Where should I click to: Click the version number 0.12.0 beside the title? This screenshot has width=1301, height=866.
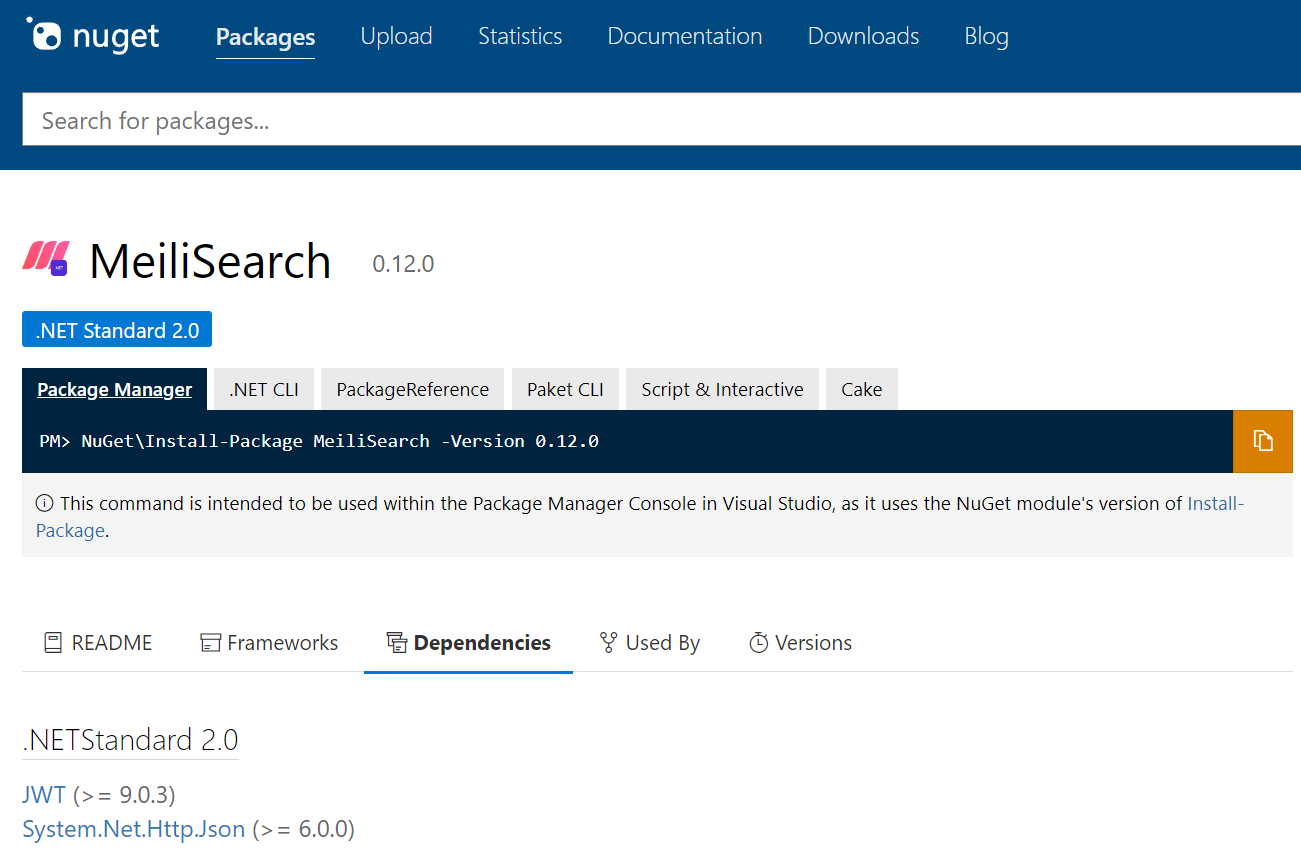(403, 264)
